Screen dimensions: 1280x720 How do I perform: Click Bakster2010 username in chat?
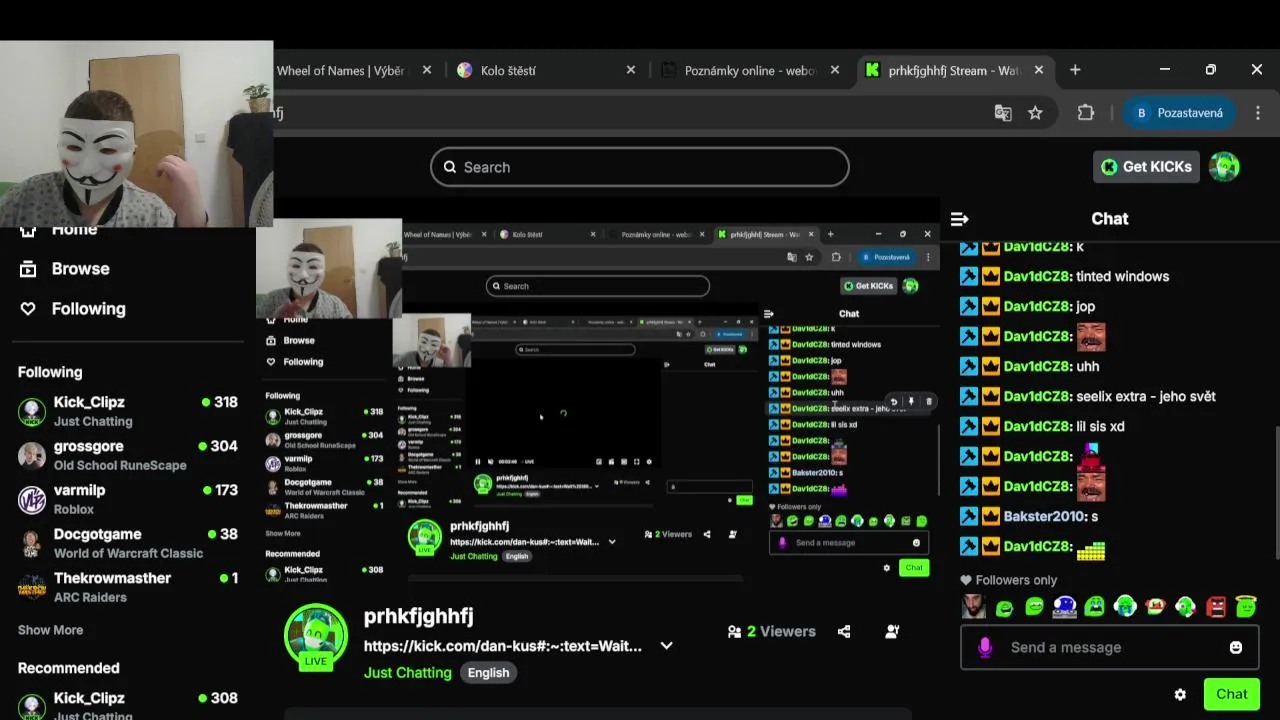pos(1045,516)
